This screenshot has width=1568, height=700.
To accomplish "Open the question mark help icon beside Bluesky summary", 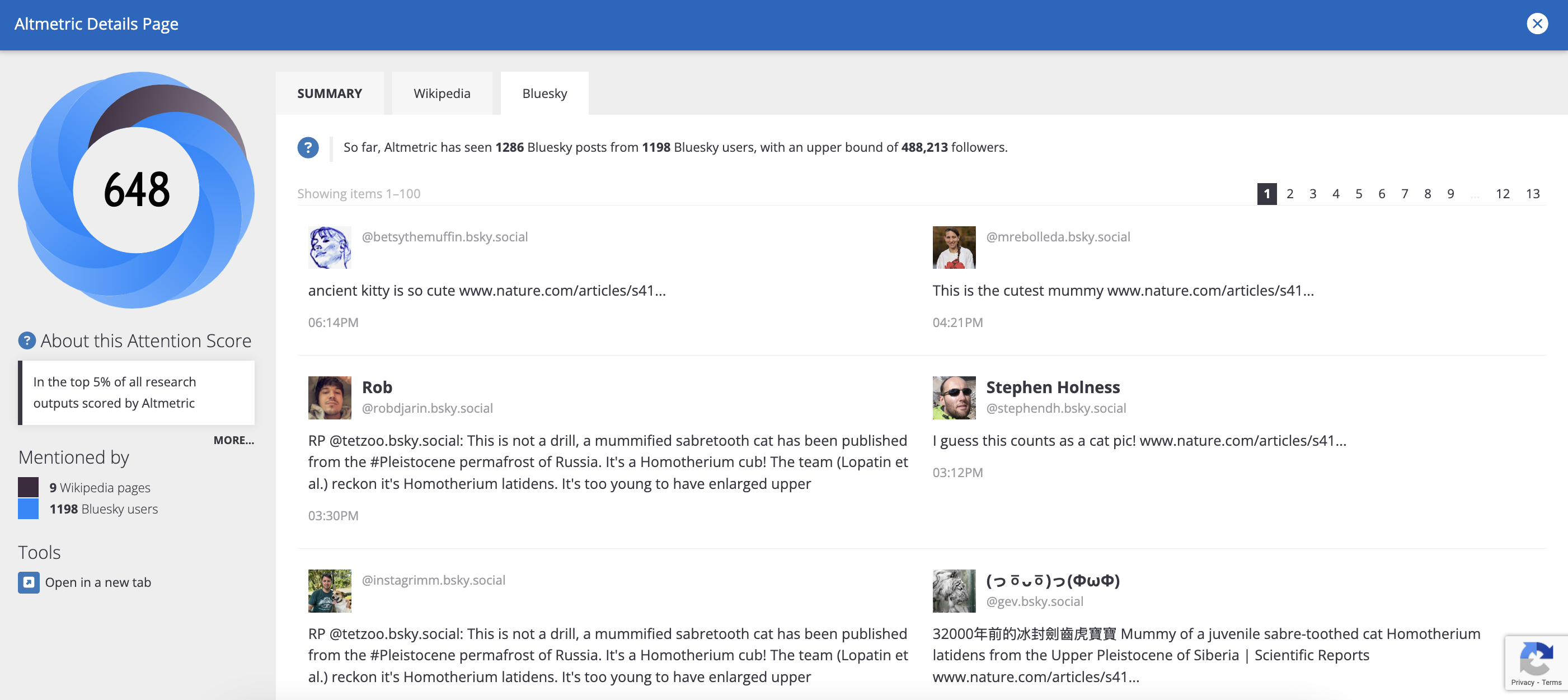I will point(308,147).
